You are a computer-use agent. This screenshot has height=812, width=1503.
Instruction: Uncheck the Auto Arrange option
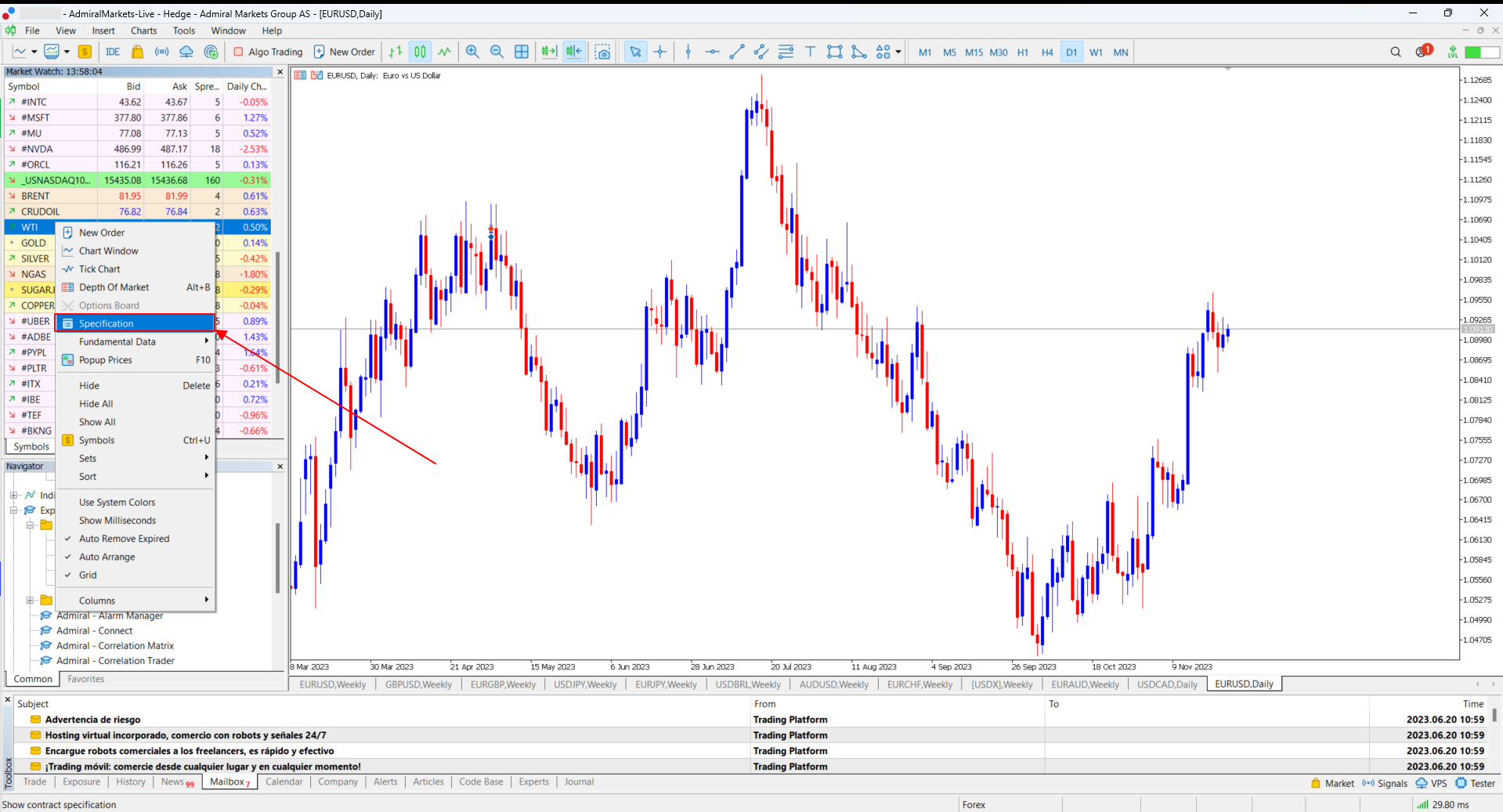point(107,557)
